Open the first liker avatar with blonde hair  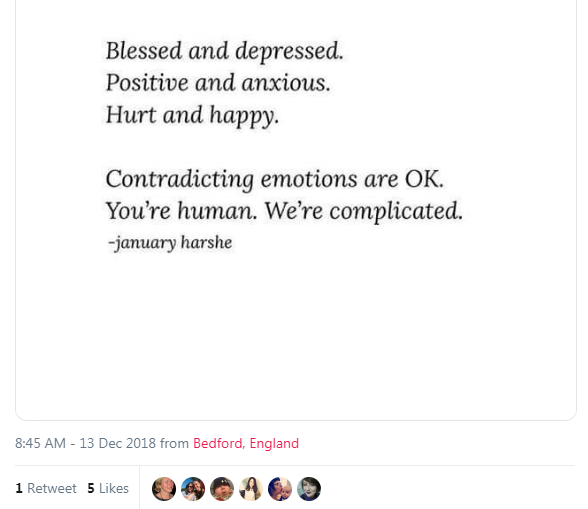pos(164,489)
